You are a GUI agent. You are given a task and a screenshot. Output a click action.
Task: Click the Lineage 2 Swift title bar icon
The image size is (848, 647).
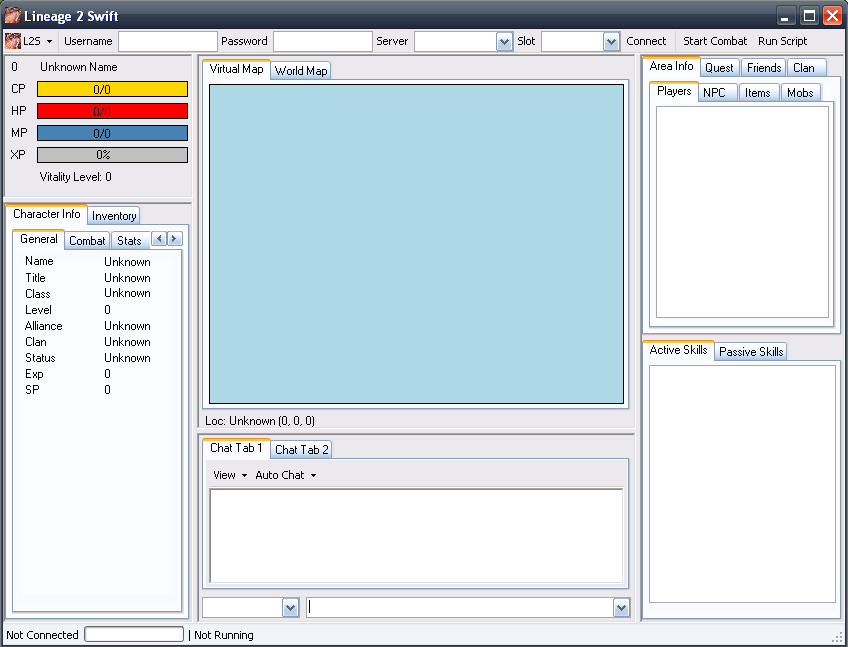coord(12,16)
